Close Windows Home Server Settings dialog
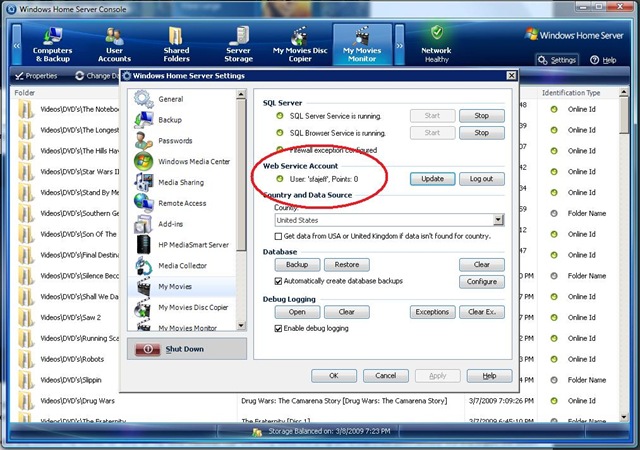640x450 pixels. pos(511,76)
